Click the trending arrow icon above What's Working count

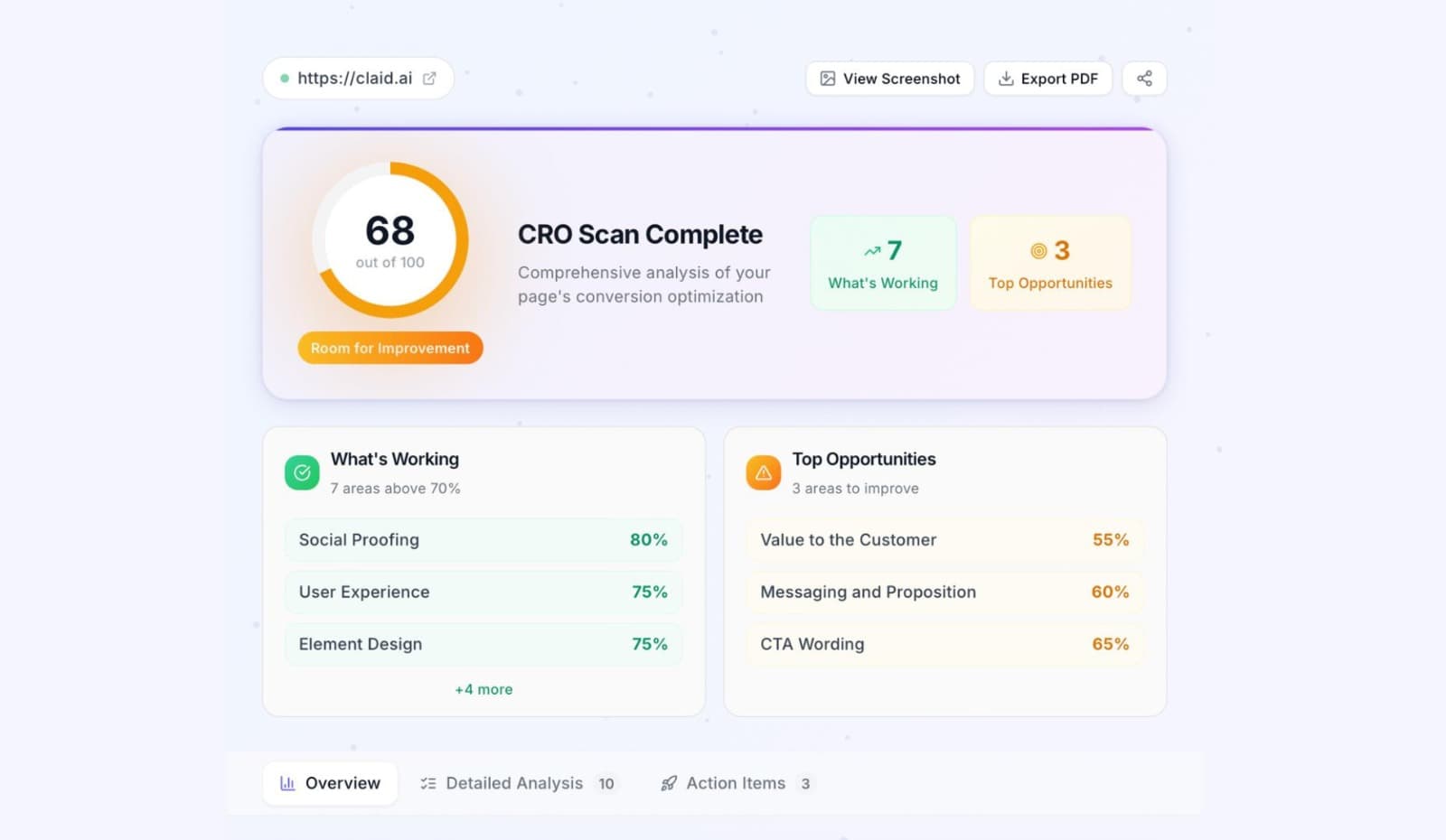tap(872, 249)
